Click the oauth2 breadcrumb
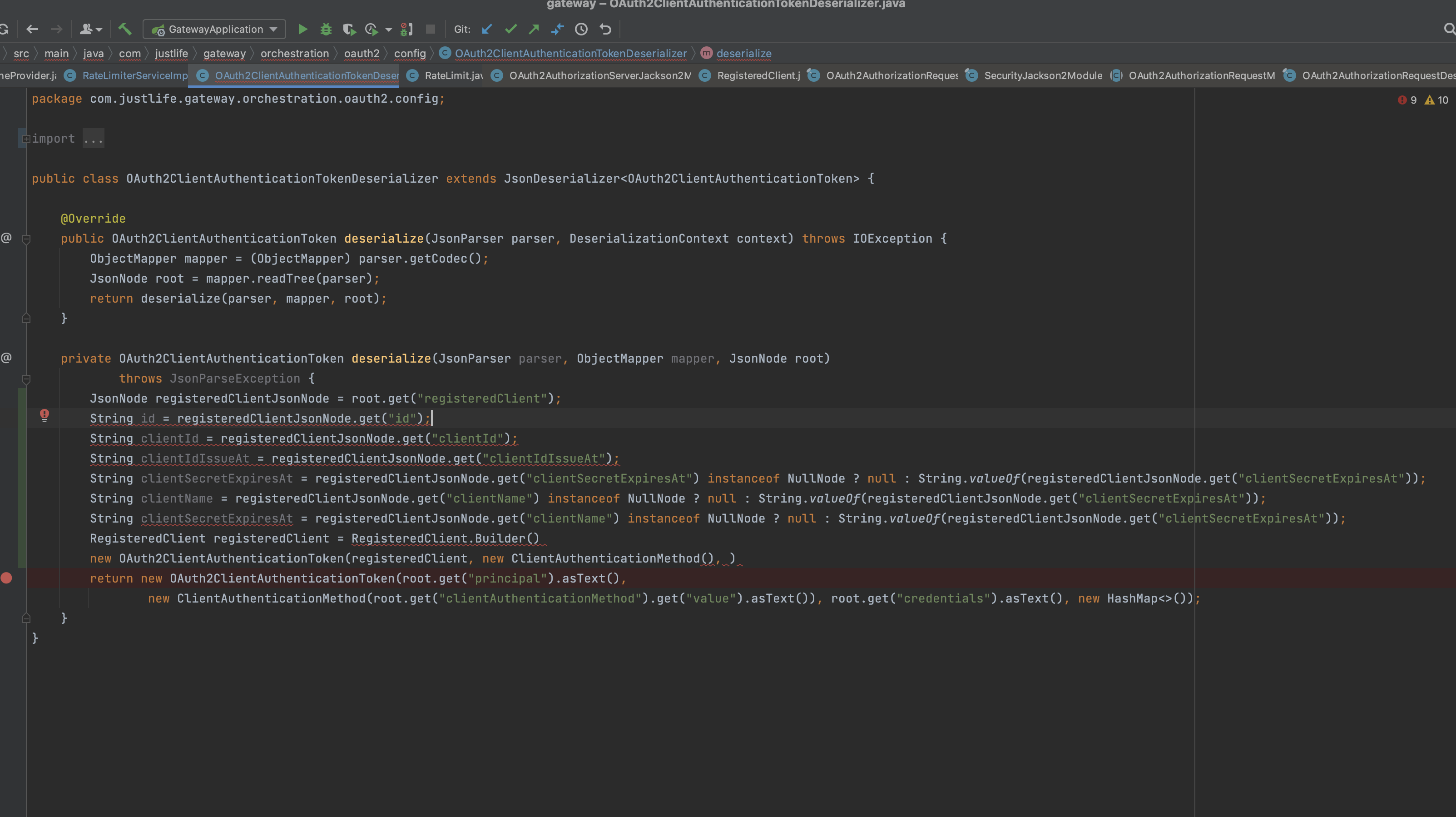1456x817 pixels. tap(362, 53)
